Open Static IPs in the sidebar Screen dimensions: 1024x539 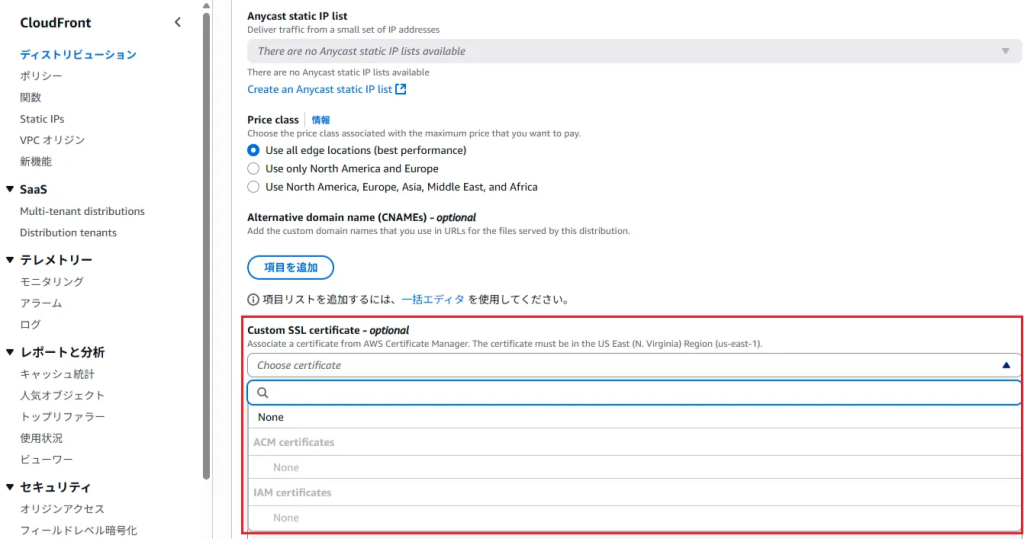42,119
